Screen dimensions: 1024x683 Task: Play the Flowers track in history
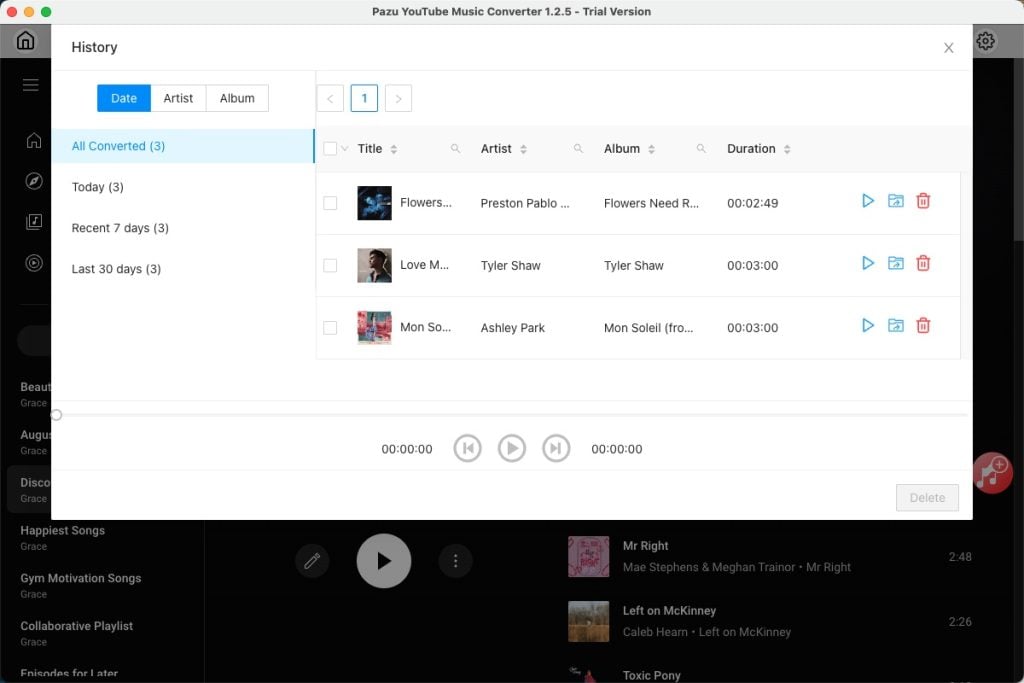pos(867,200)
